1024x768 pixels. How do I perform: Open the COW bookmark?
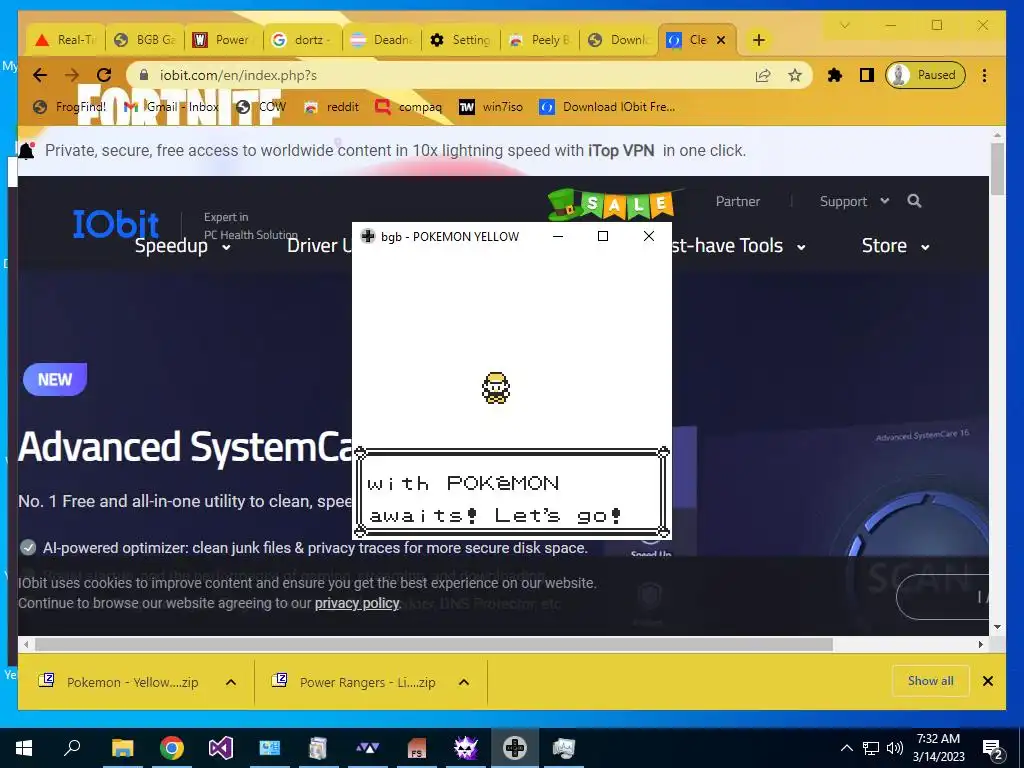261,107
